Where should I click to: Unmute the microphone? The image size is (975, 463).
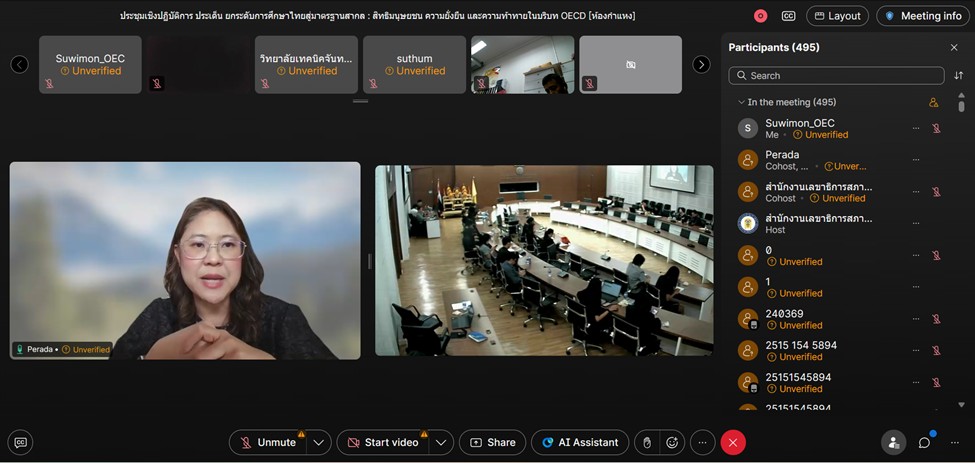pyautogui.click(x=267, y=442)
